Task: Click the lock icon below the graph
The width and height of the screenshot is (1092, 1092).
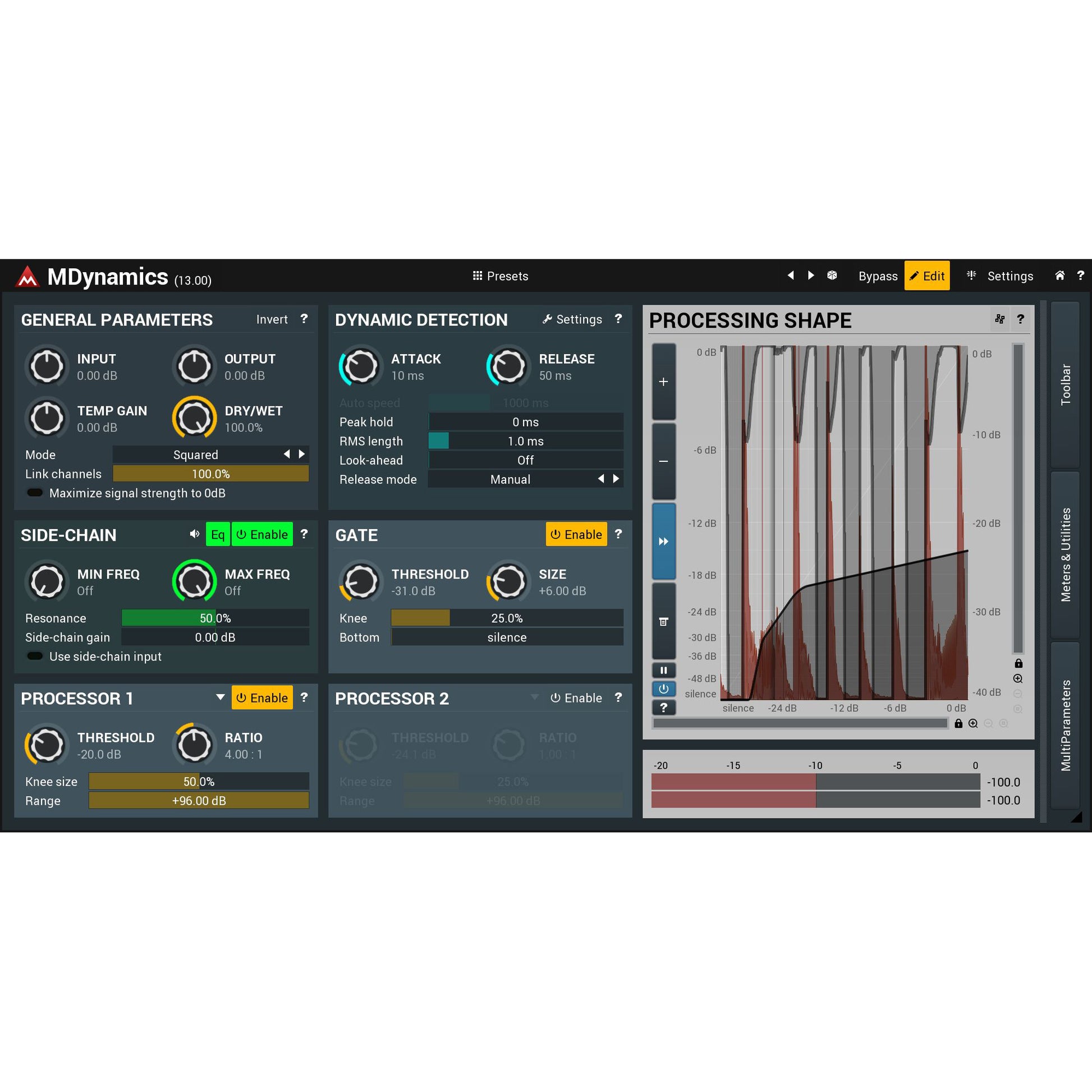Action: click(958, 723)
